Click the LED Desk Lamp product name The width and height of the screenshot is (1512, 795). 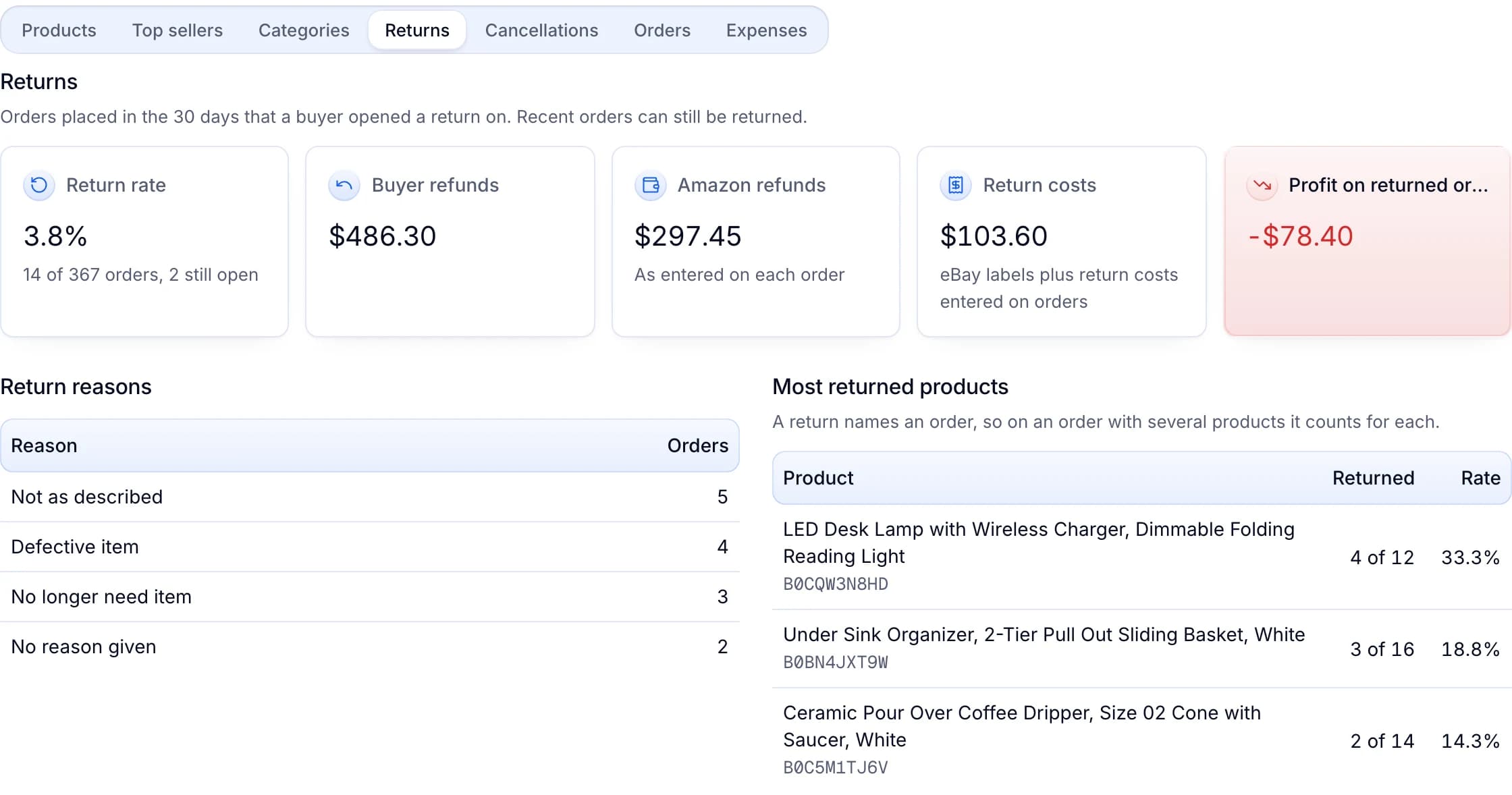tap(1039, 543)
